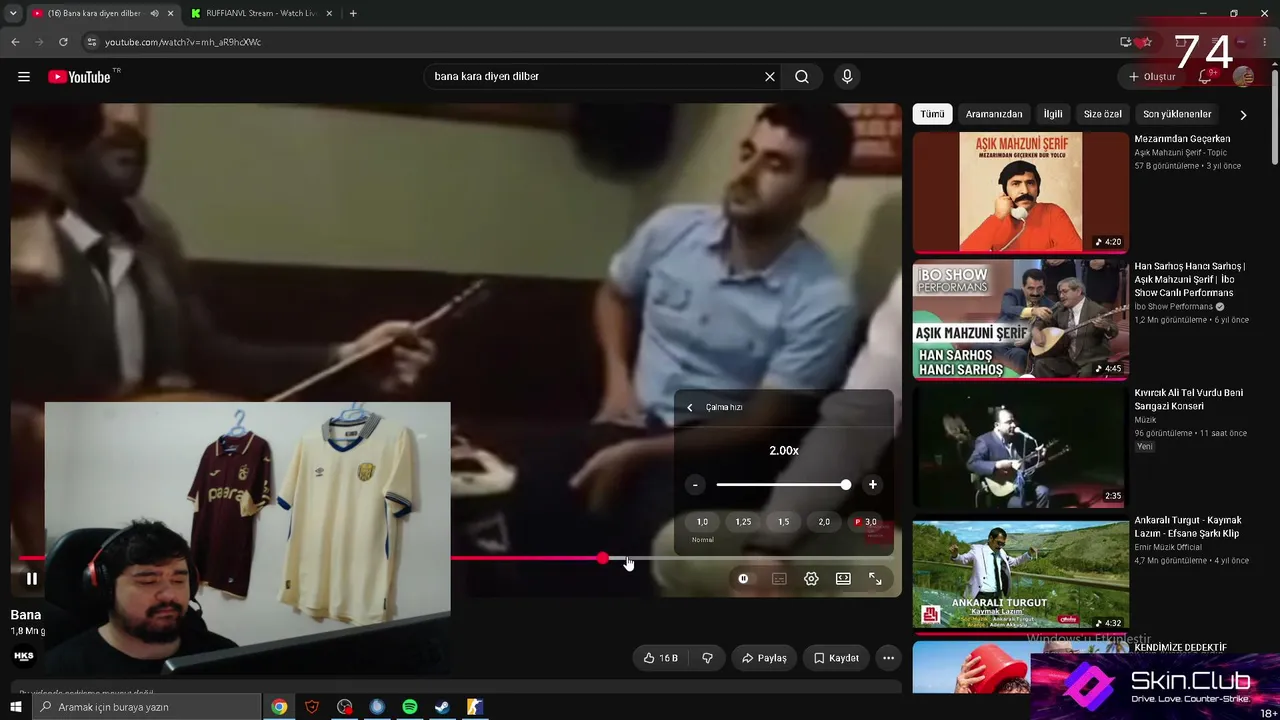
Task: Like the video with 16 B
Action: click(x=661, y=658)
